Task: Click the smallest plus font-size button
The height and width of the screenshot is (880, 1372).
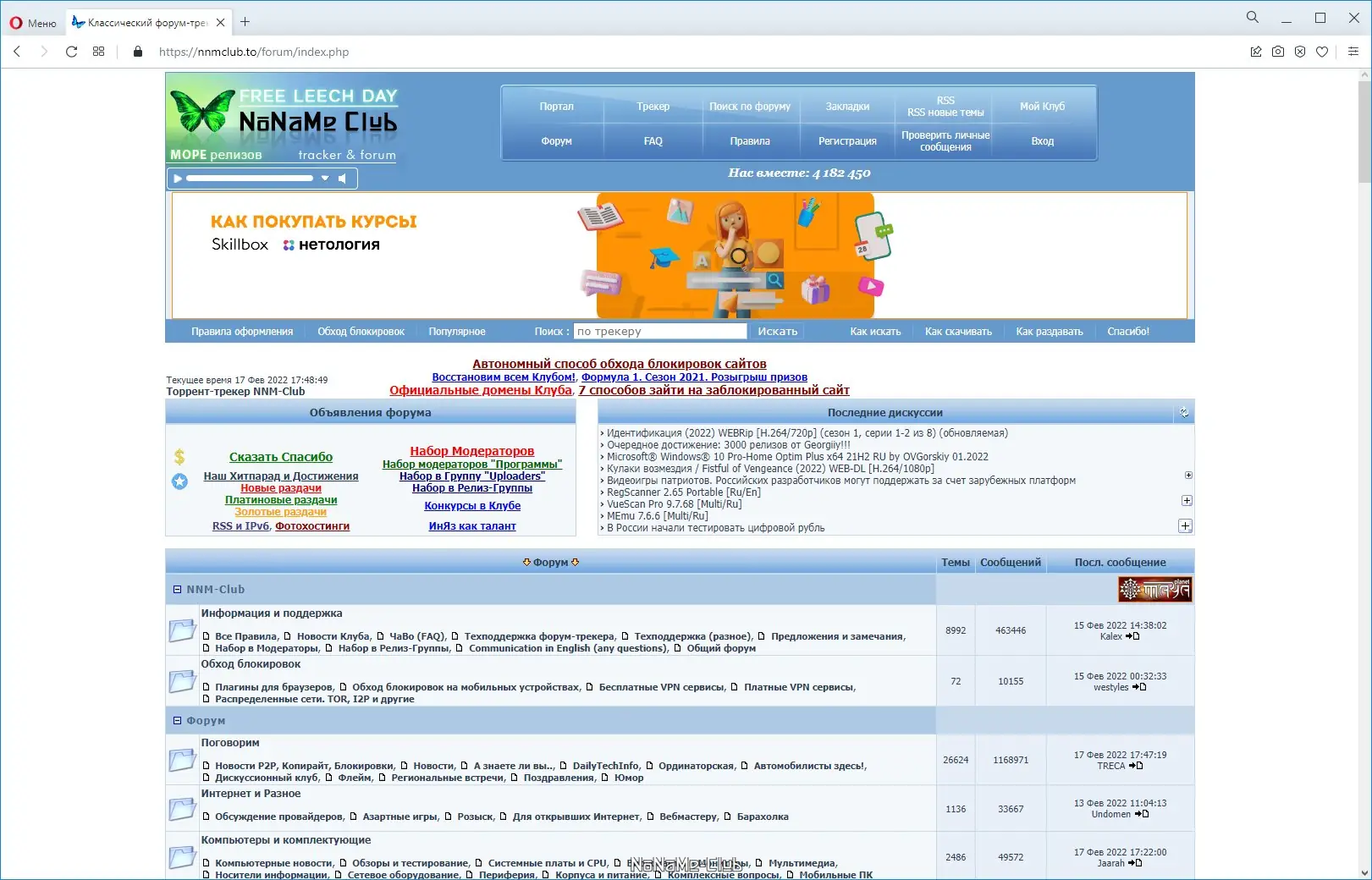Action: pos(1188,476)
